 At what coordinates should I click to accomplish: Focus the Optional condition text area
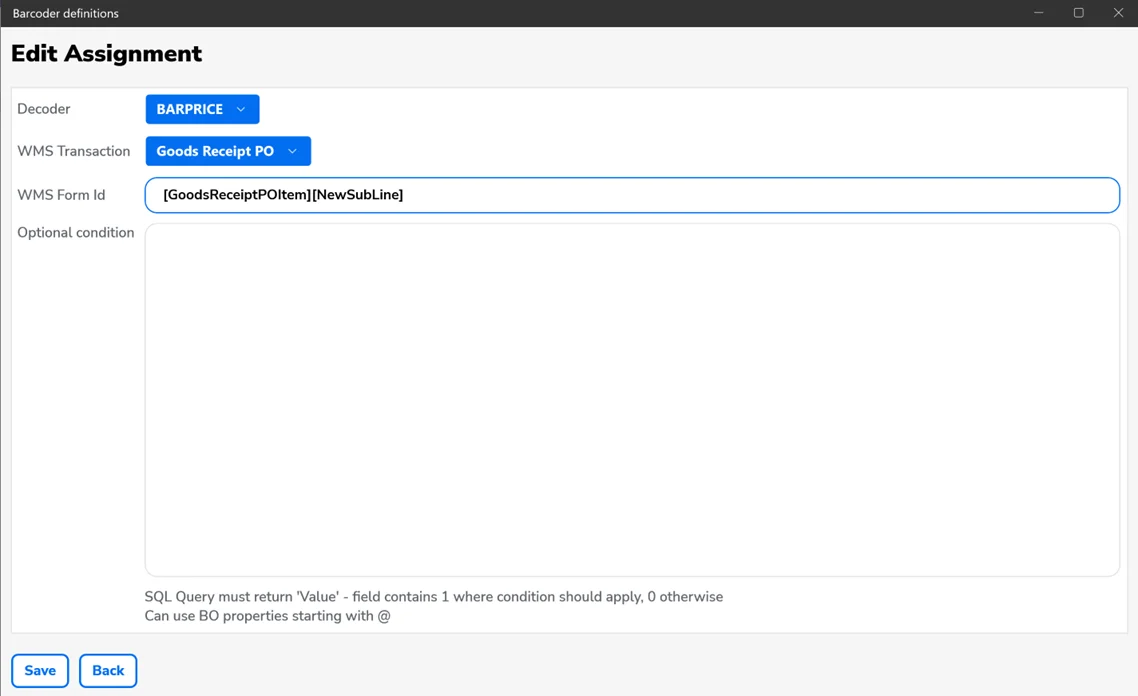631,399
